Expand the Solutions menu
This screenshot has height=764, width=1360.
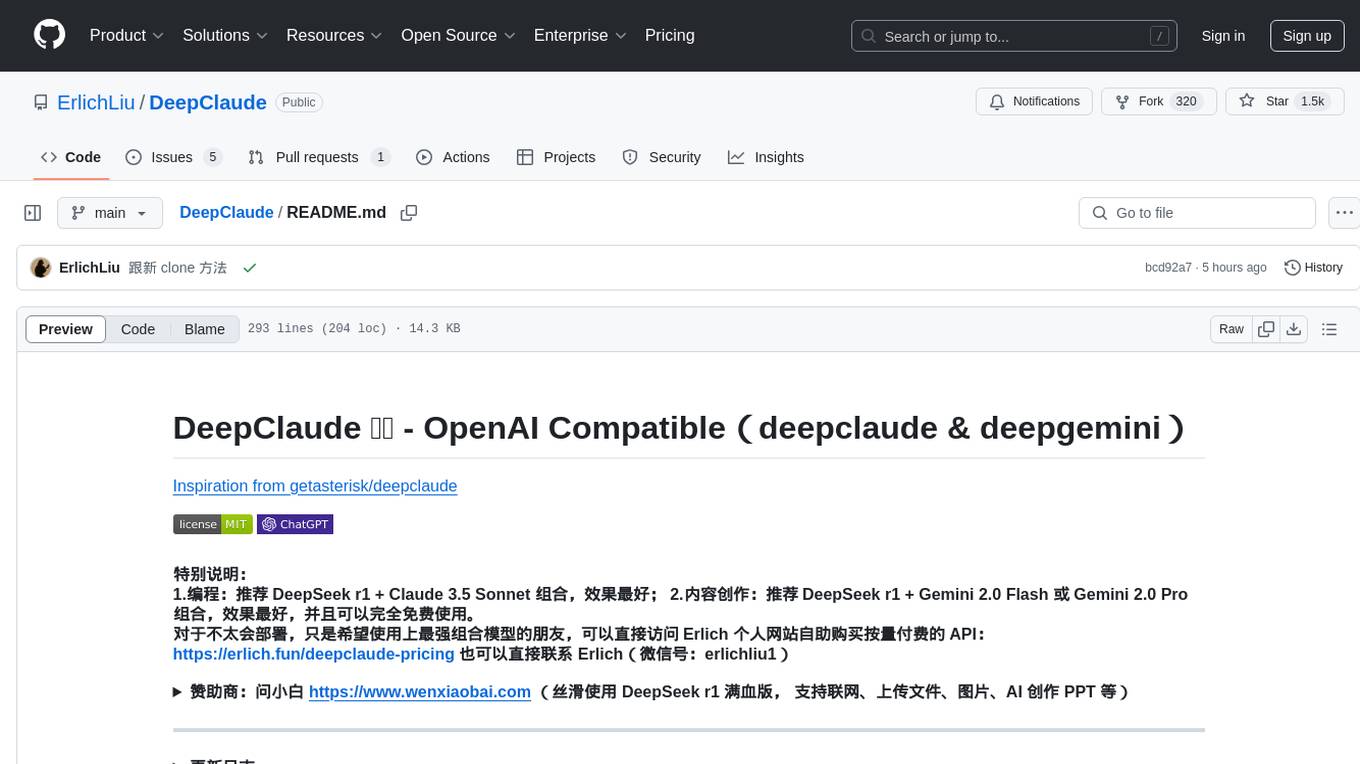tap(225, 35)
